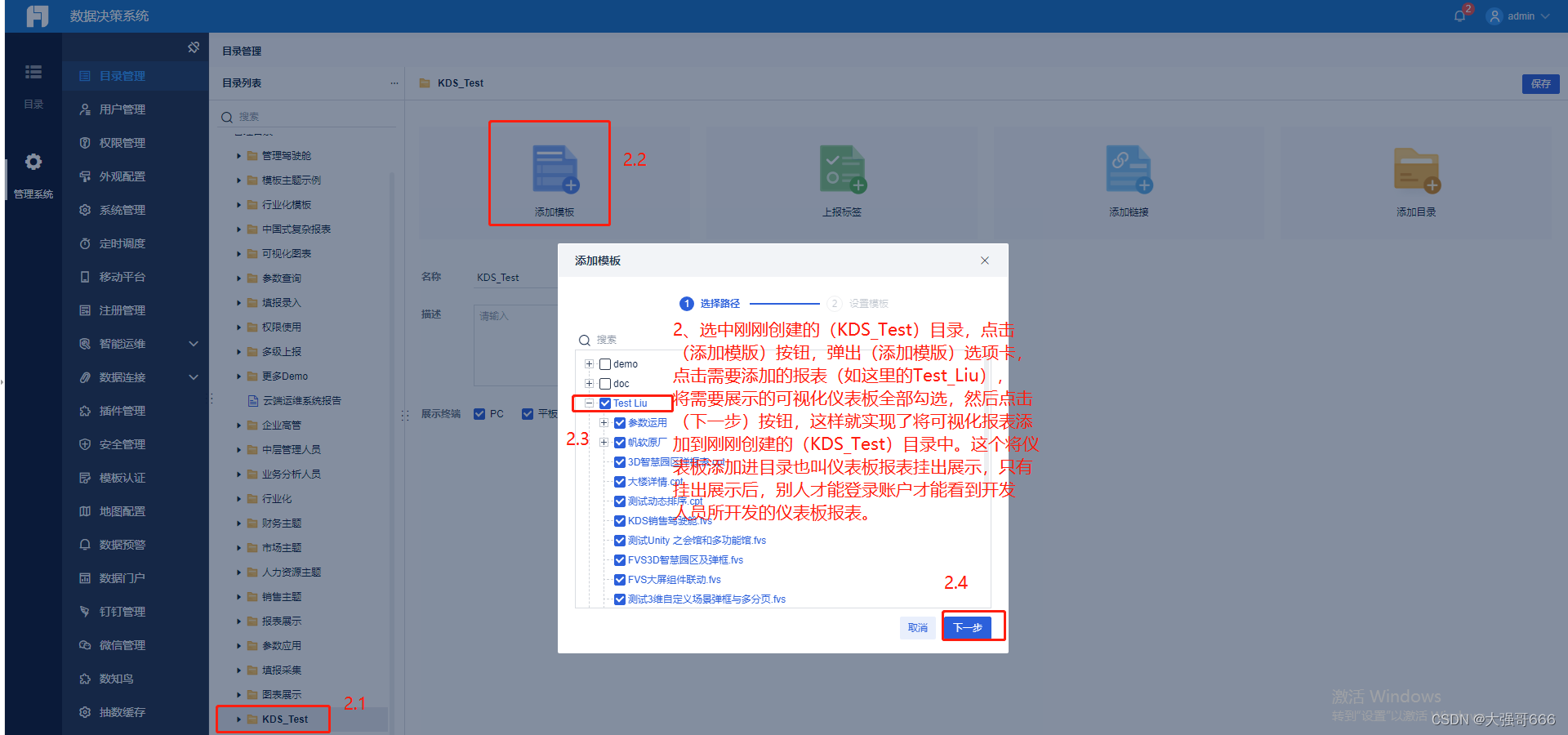
Task: Toggle the PC display terminal checkbox
Action: (479, 414)
